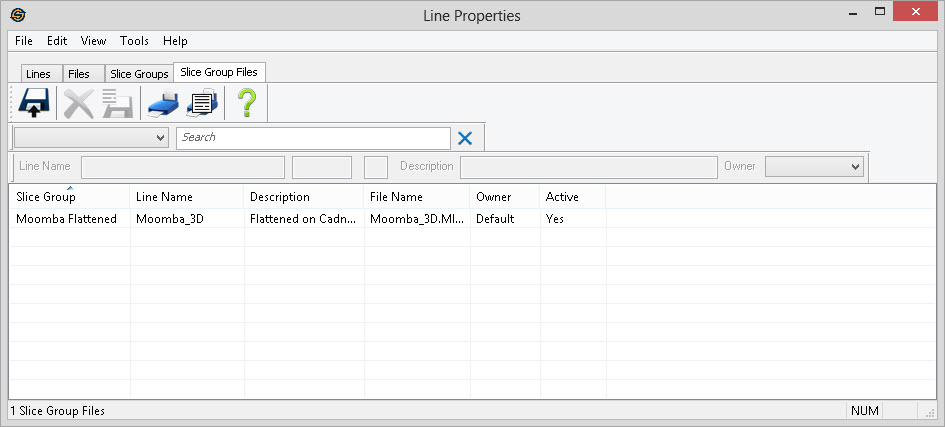Click the print preview icon
The height and width of the screenshot is (427, 945).
(203, 103)
